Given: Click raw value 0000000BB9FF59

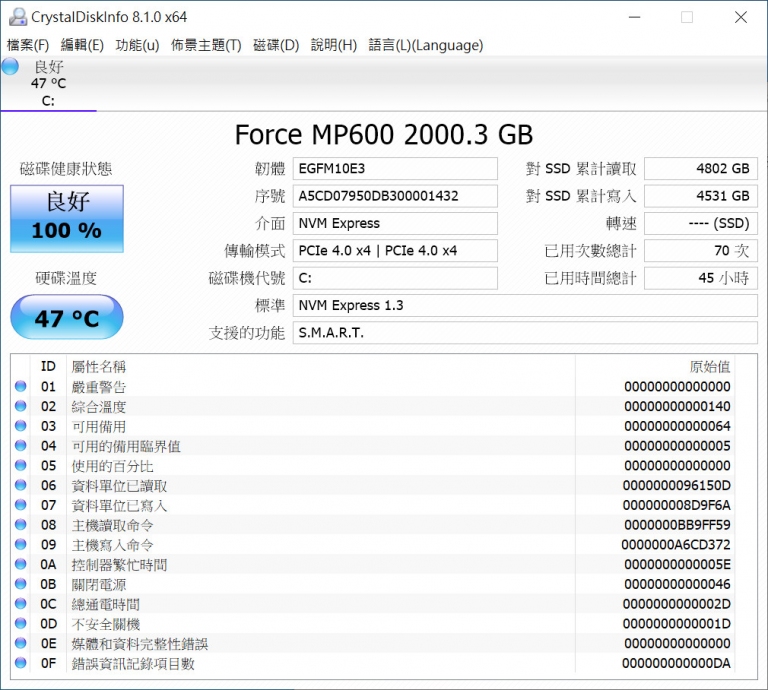Looking at the screenshot, I should pos(677,525).
